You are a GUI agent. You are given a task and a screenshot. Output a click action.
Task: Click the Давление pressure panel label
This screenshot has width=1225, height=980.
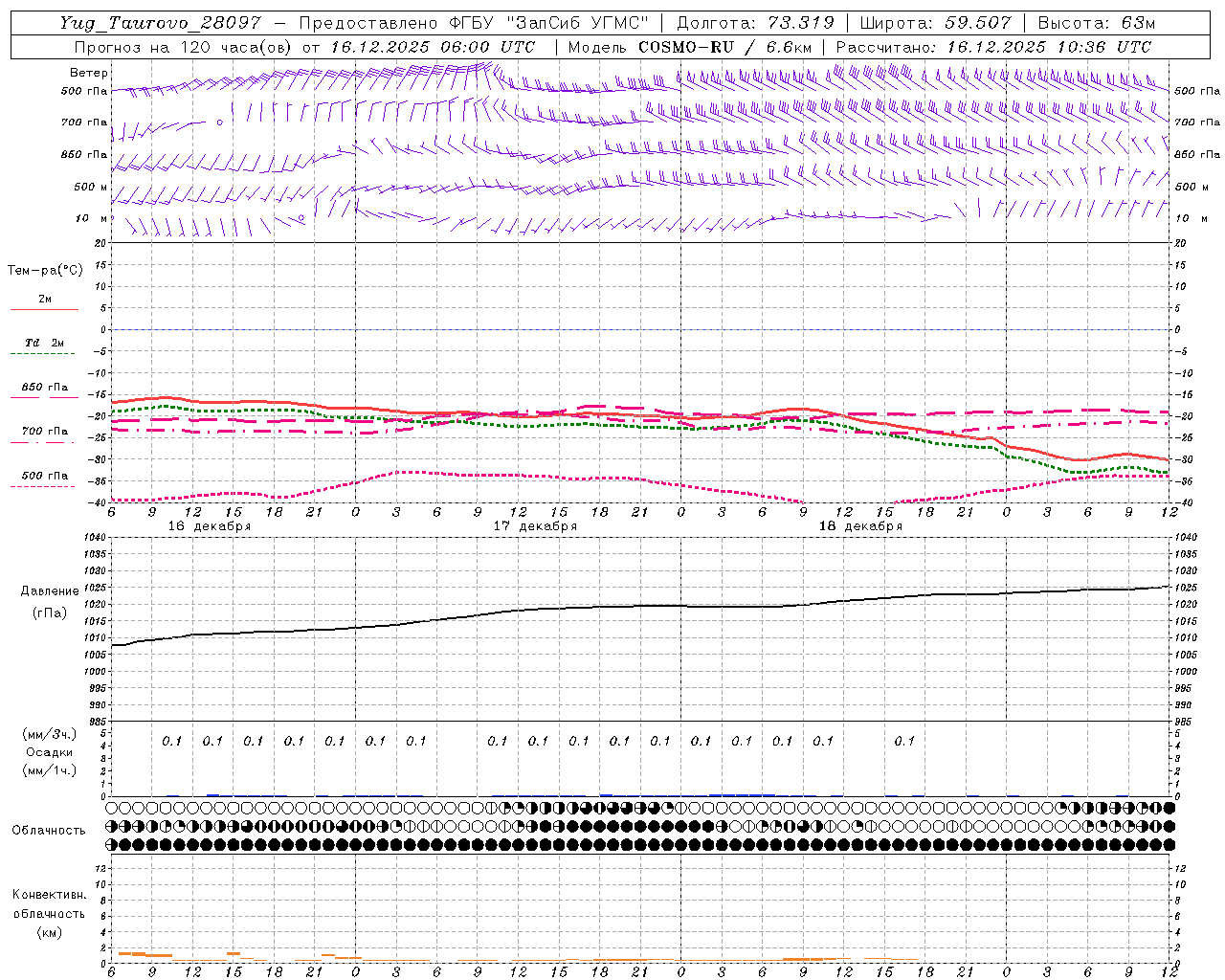point(50,591)
